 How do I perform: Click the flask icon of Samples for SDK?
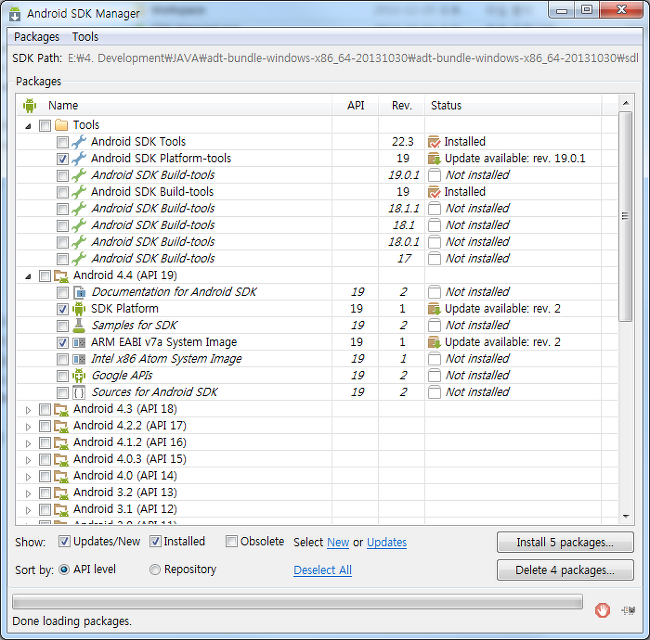[79, 325]
